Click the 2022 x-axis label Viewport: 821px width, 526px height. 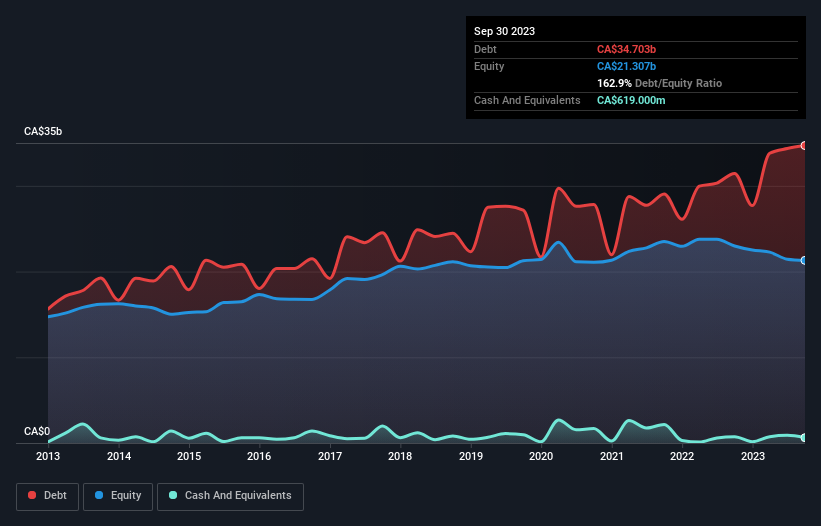click(x=682, y=456)
